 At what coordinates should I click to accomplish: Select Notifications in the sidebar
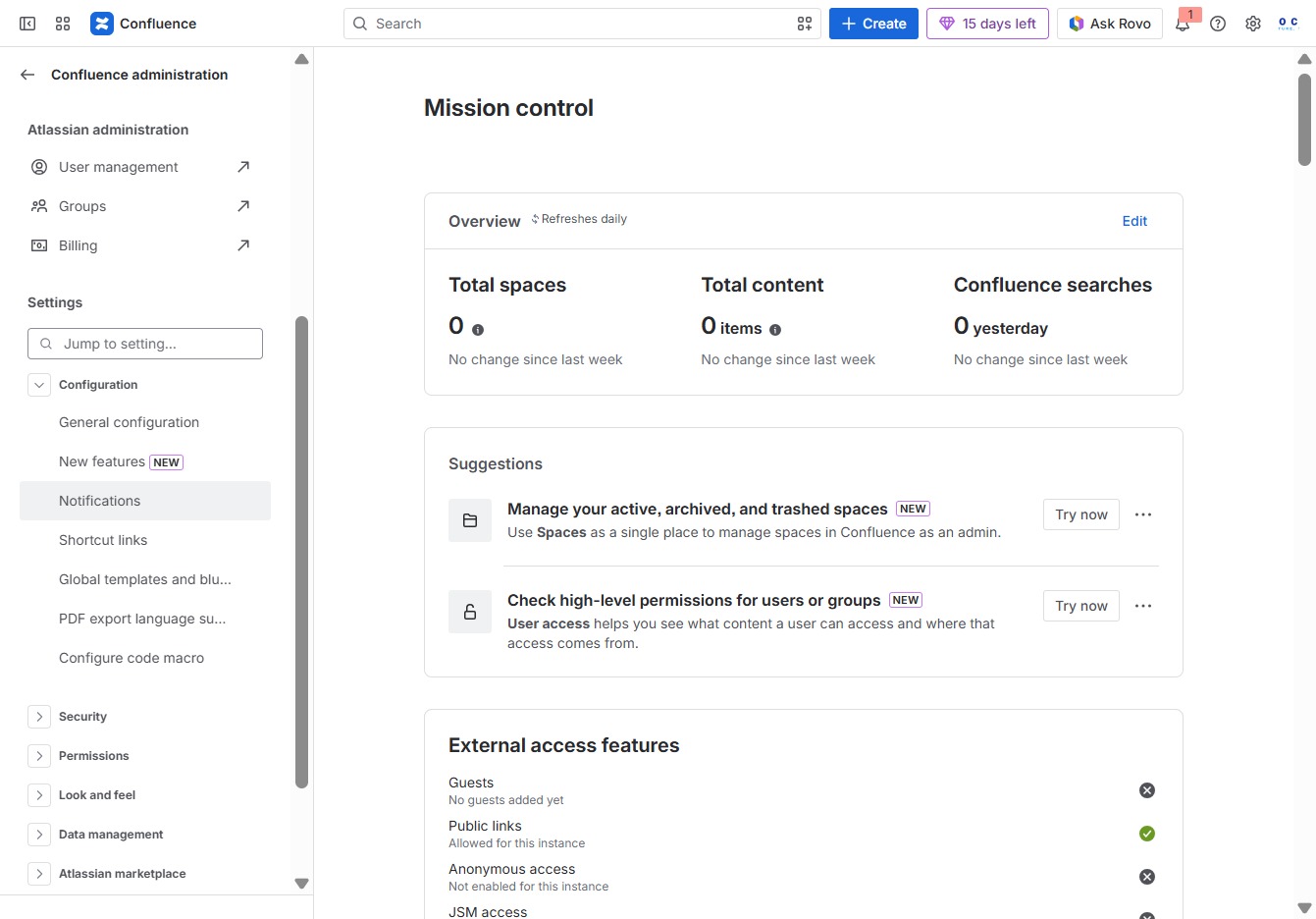pos(145,501)
